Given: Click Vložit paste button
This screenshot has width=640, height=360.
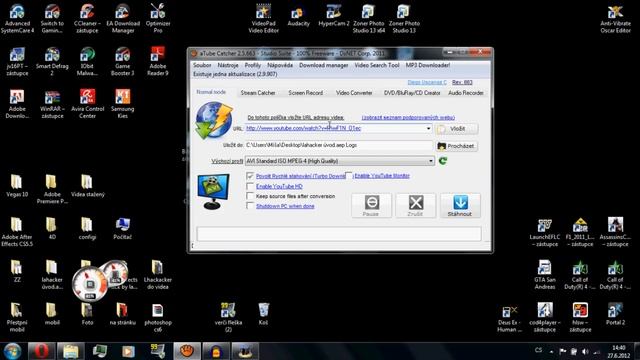Looking at the screenshot, I should coord(456,129).
